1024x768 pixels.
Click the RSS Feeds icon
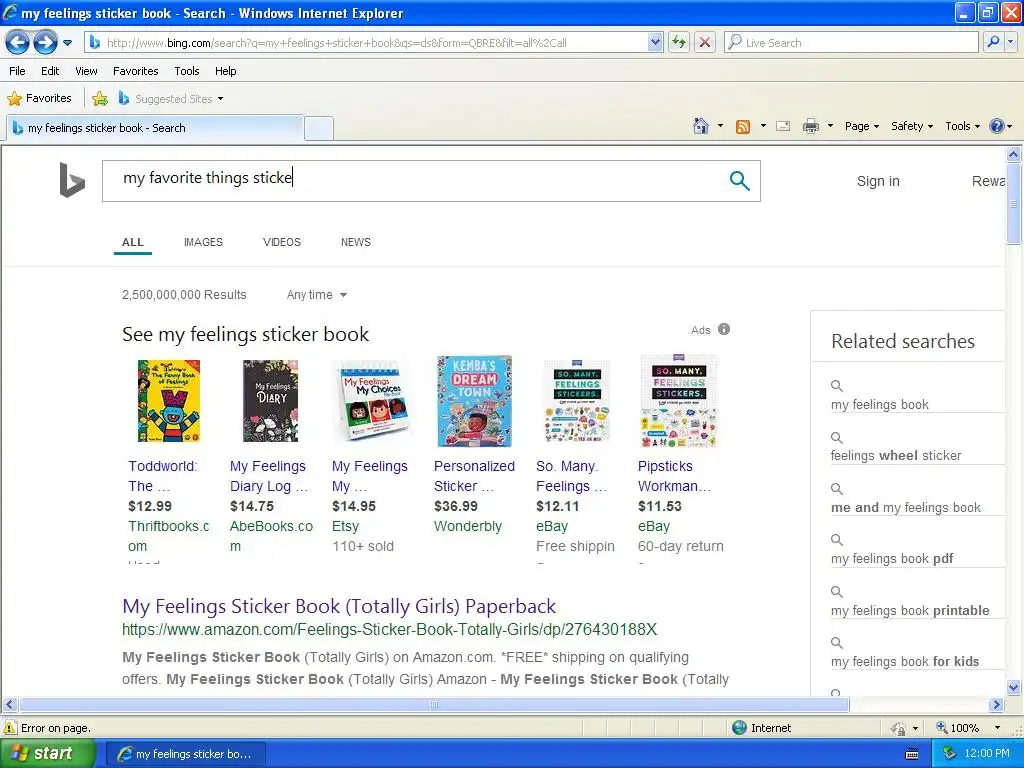point(743,126)
